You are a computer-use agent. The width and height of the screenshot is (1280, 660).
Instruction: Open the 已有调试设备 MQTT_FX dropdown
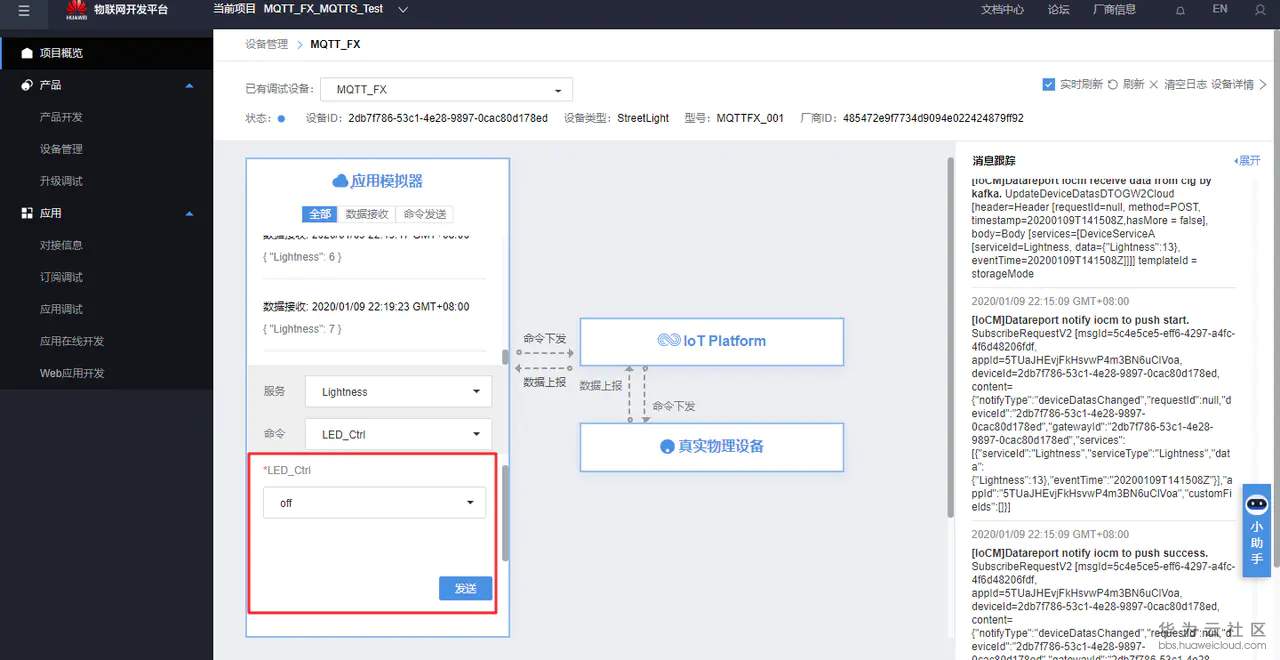(447, 89)
